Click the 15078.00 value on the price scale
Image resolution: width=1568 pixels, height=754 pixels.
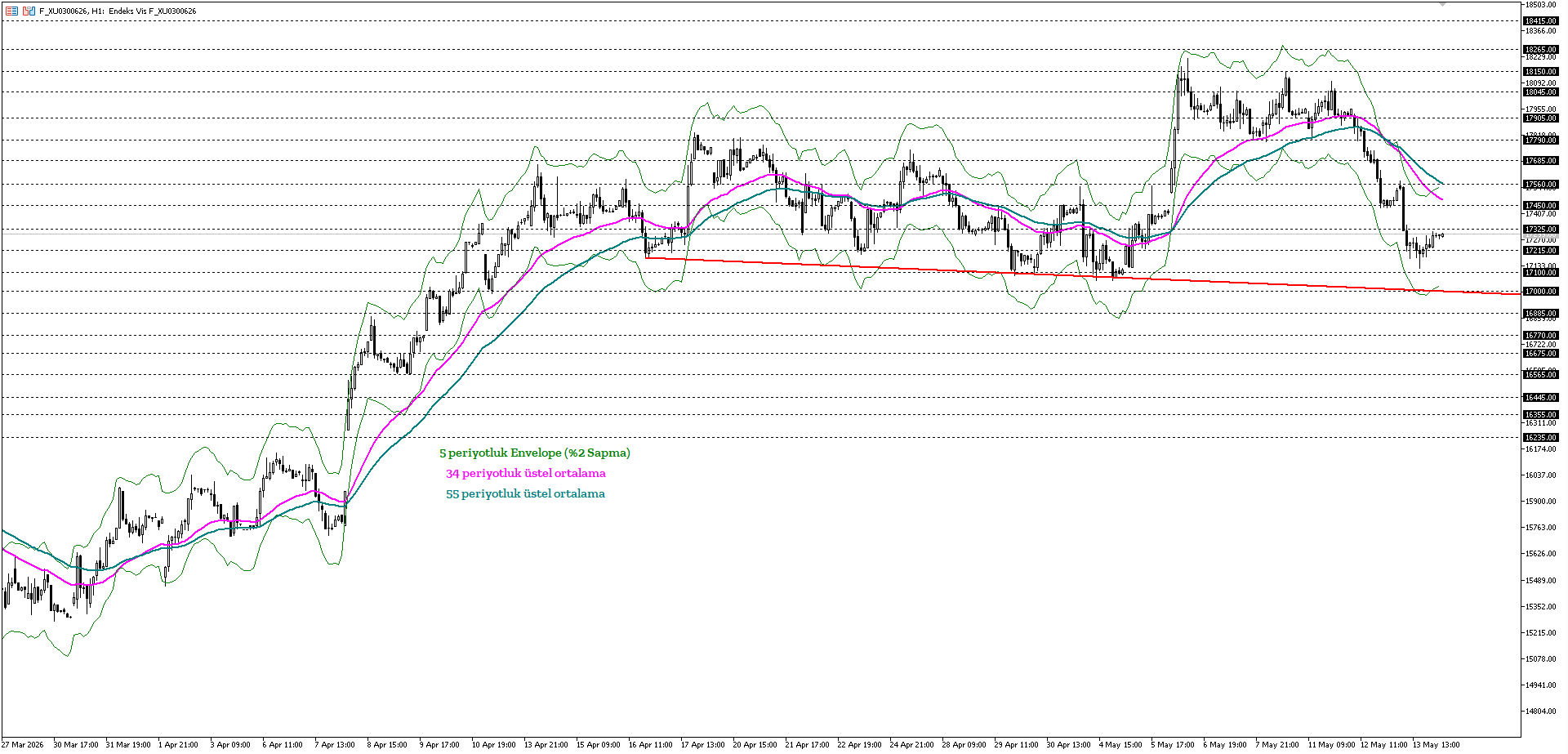(1540, 659)
